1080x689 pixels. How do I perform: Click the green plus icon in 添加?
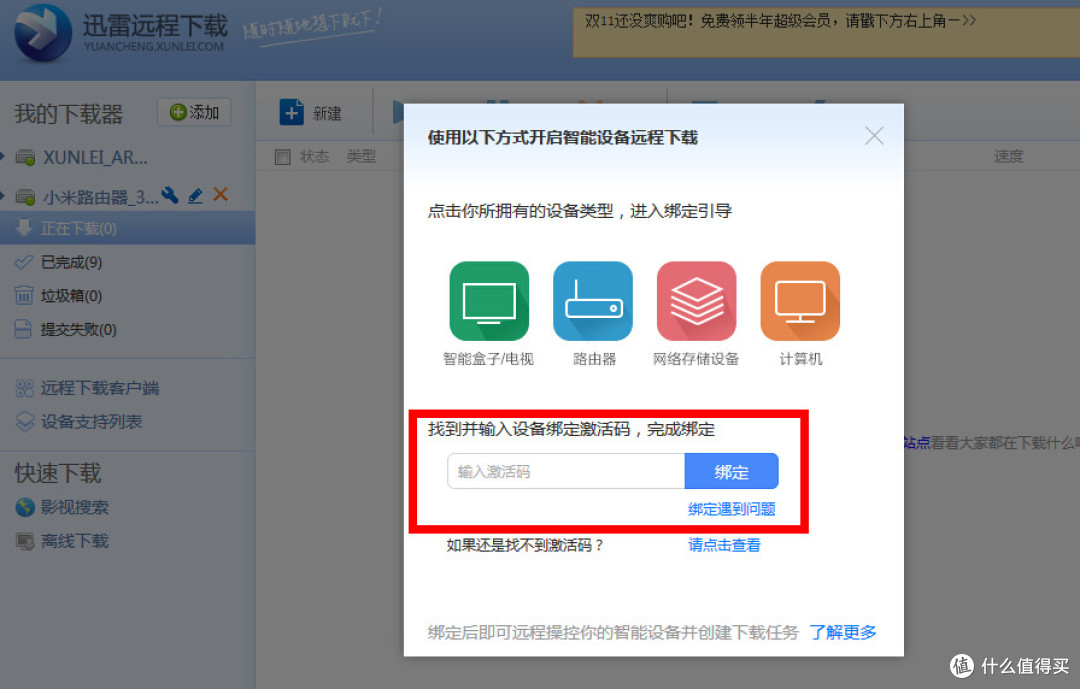pos(178,112)
